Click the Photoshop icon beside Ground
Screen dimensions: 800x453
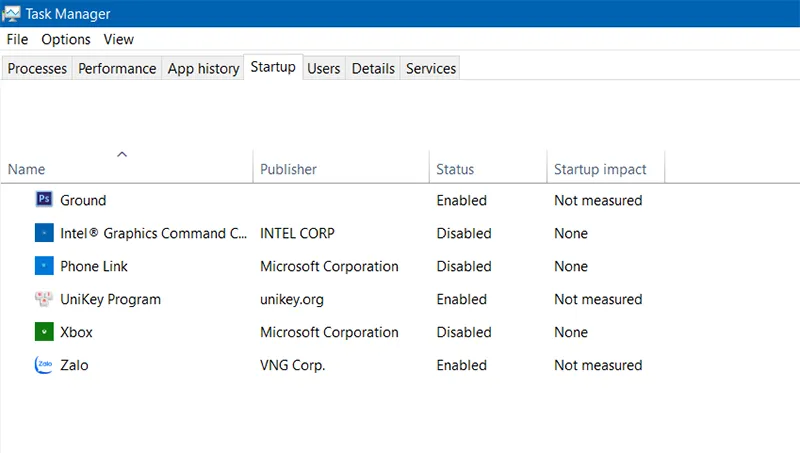[44, 199]
